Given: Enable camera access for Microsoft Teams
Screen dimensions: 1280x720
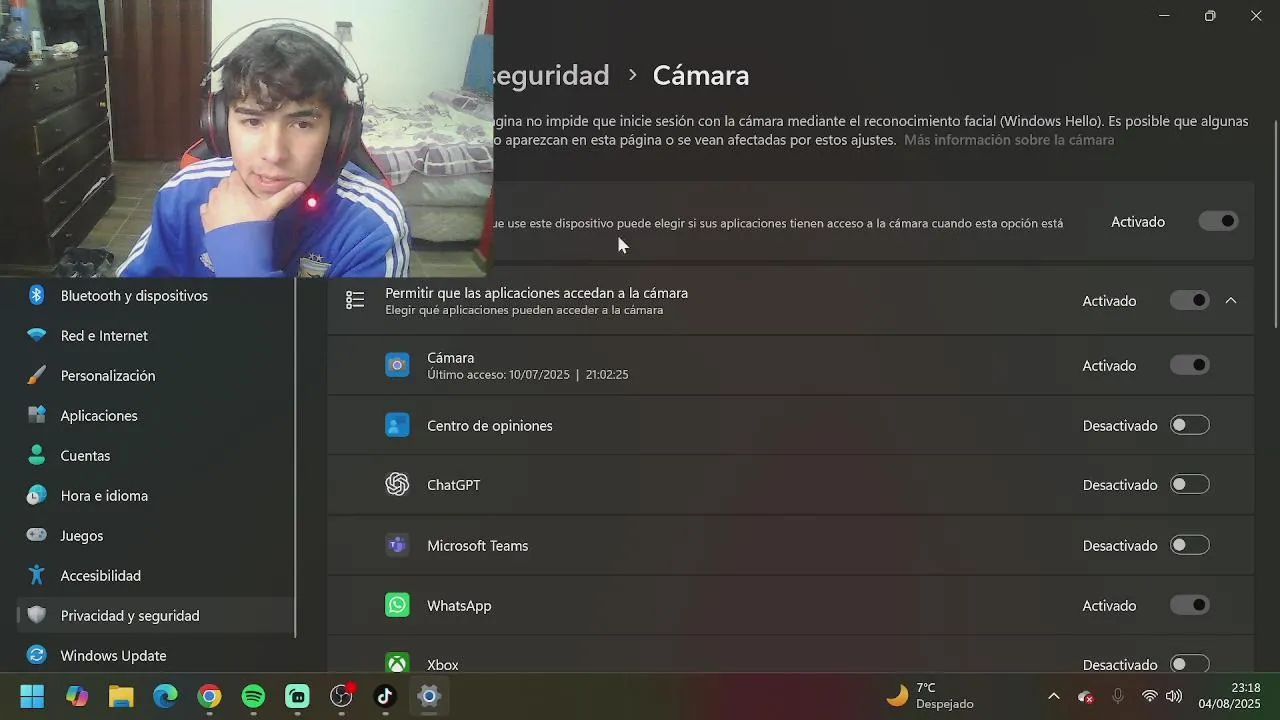Looking at the screenshot, I should tap(1189, 545).
